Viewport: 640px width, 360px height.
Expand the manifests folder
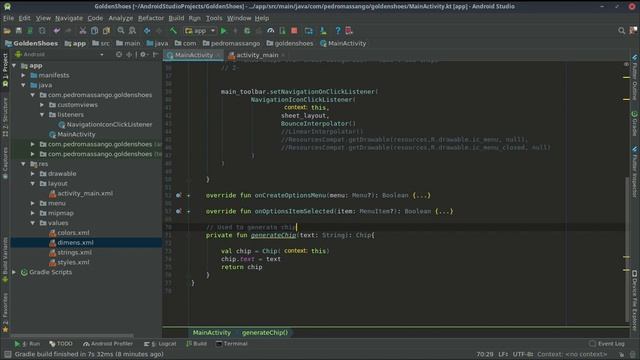[x=24, y=76]
